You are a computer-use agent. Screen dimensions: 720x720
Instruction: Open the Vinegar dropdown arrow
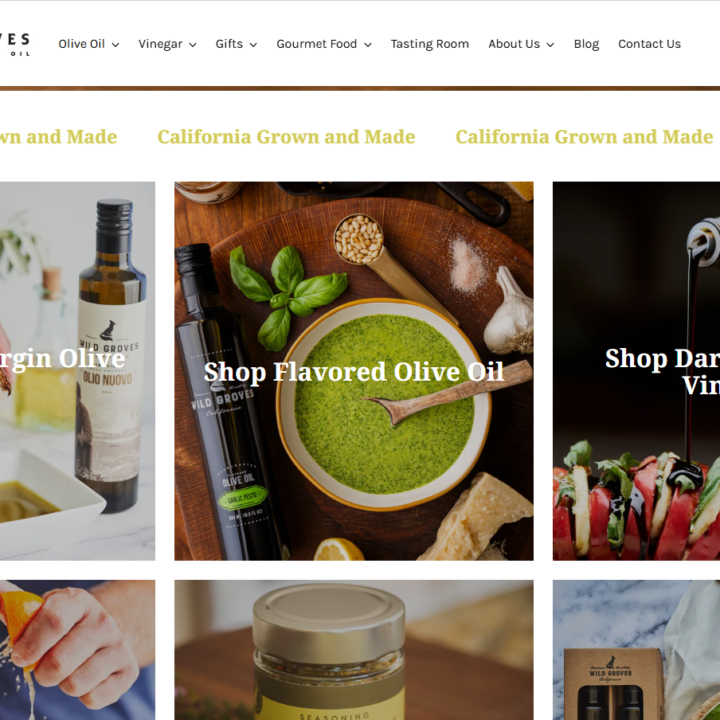pos(193,45)
